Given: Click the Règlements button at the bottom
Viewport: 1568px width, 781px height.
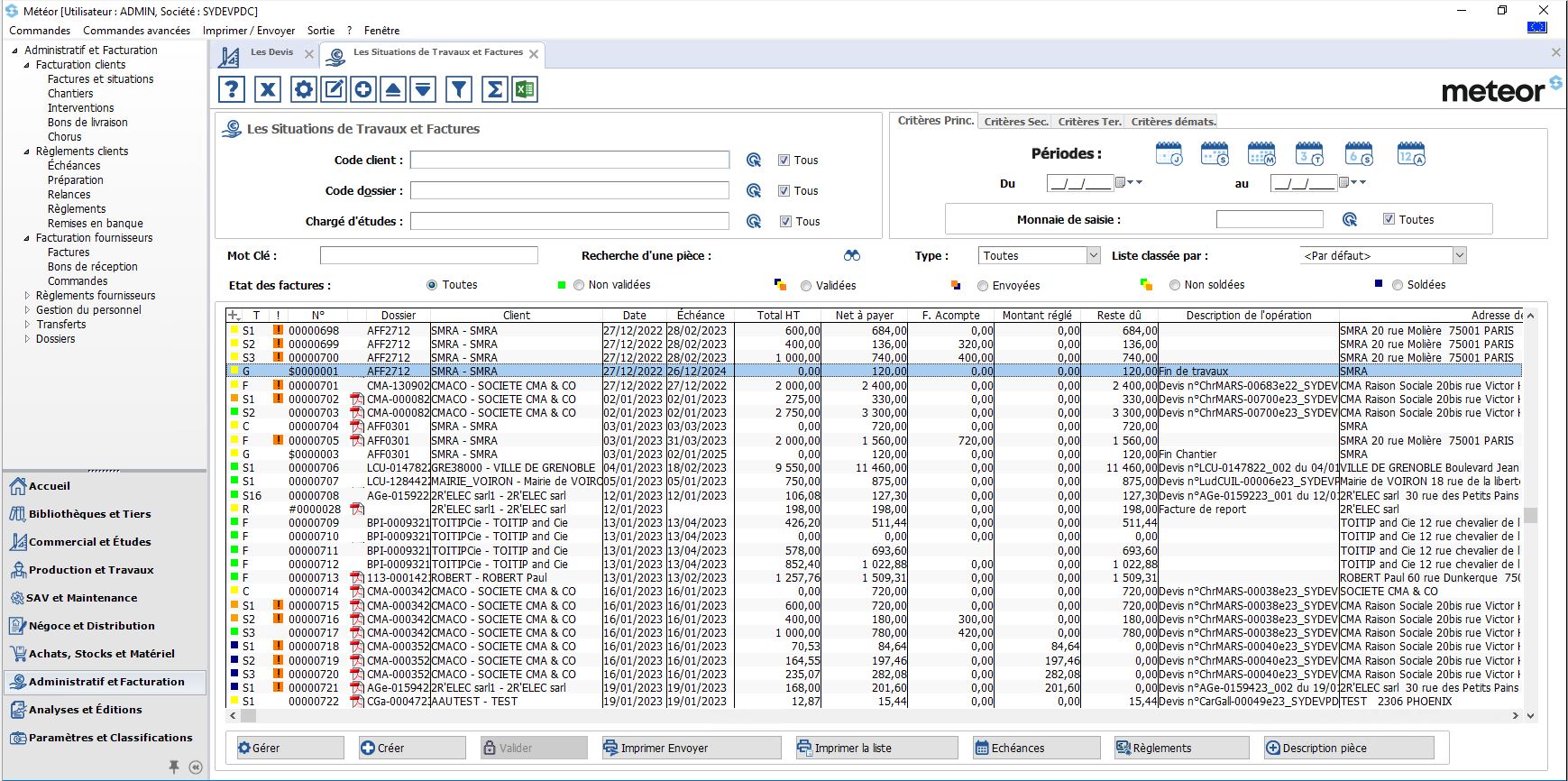Looking at the screenshot, I should coord(1181,749).
